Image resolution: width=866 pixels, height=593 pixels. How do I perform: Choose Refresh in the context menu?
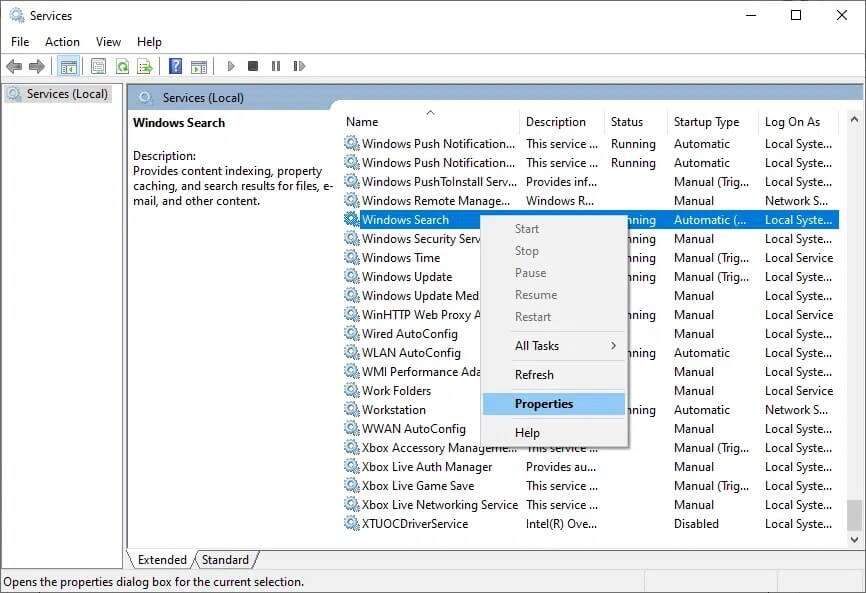(x=554, y=375)
